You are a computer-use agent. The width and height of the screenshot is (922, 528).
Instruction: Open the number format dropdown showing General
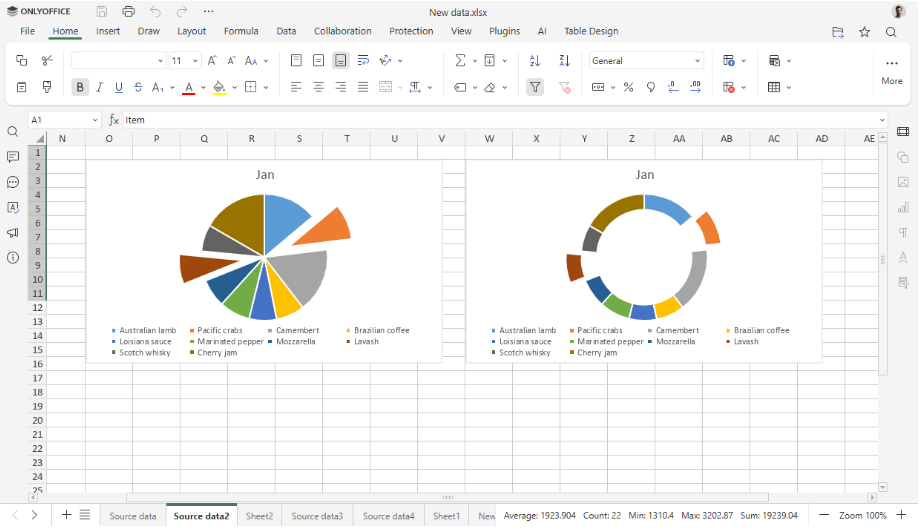(645, 61)
